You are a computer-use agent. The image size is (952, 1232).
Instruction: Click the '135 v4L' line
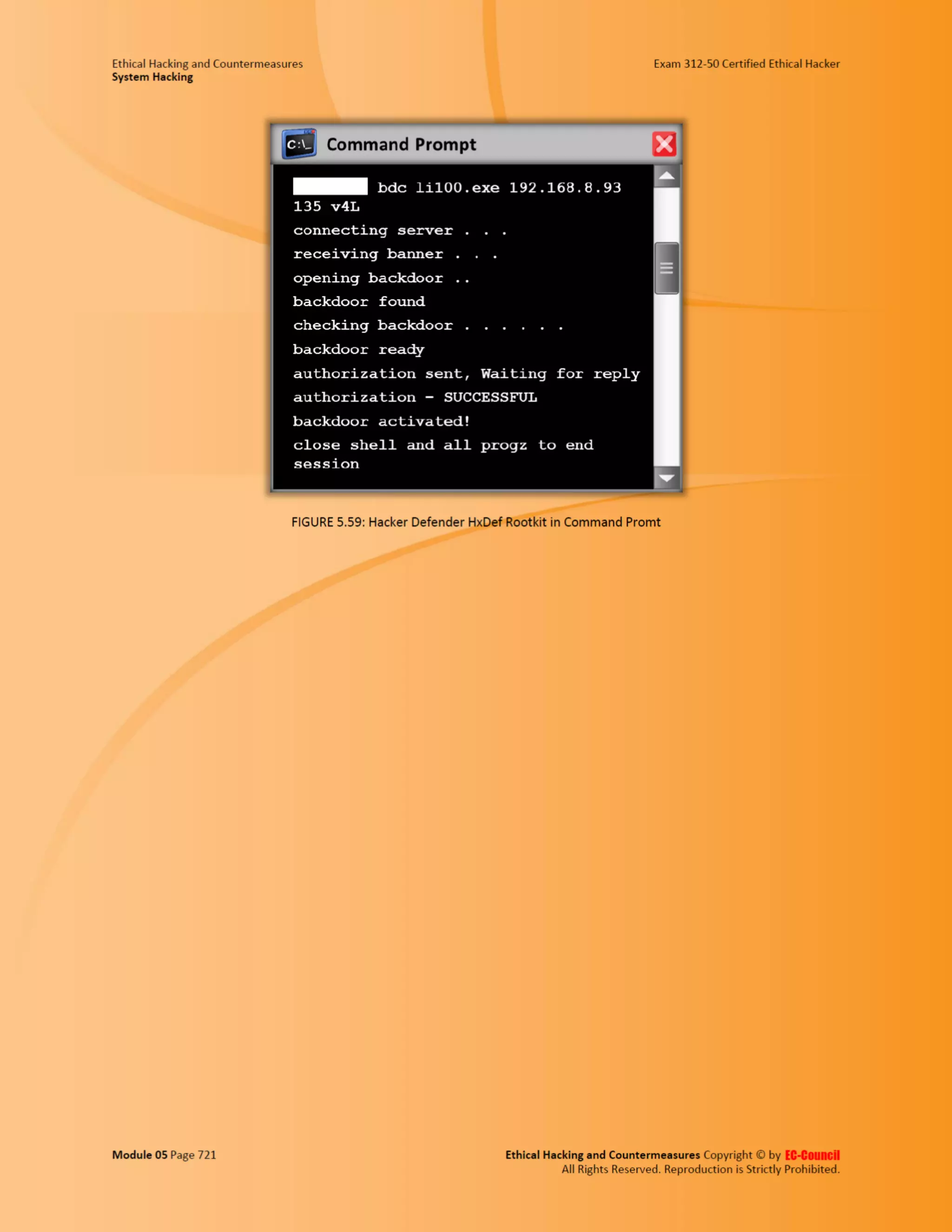(326, 206)
